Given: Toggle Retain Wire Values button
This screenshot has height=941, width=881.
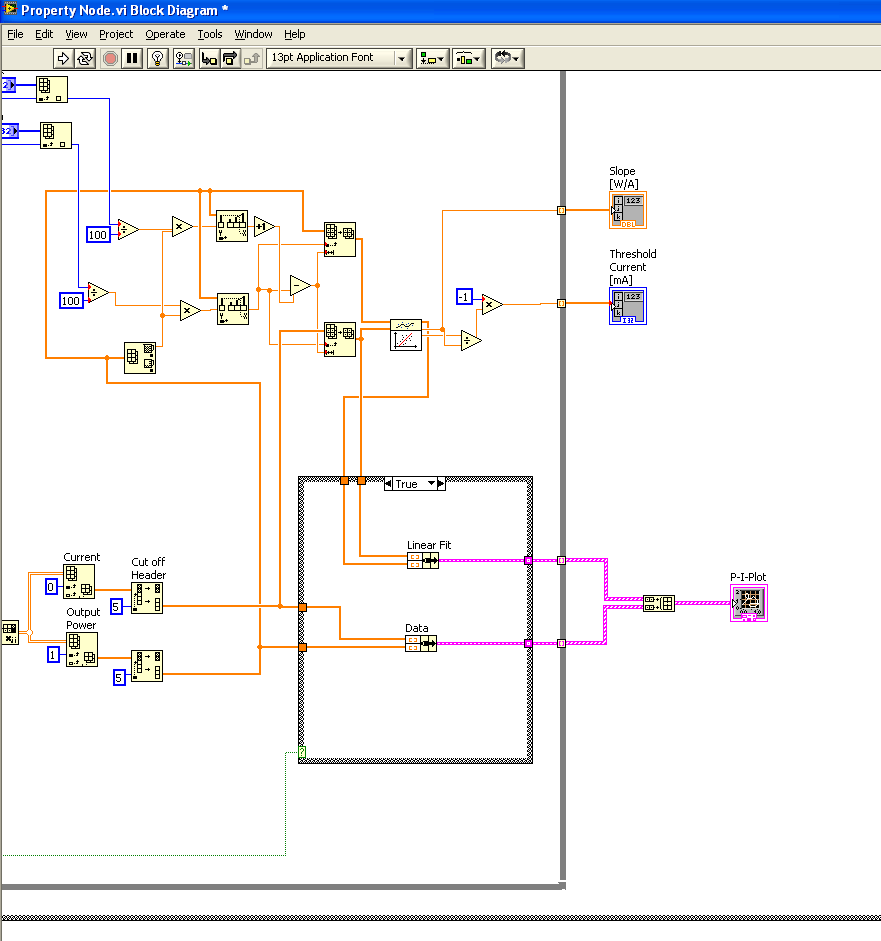Looking at the screenshot, I should pos(184,58).
